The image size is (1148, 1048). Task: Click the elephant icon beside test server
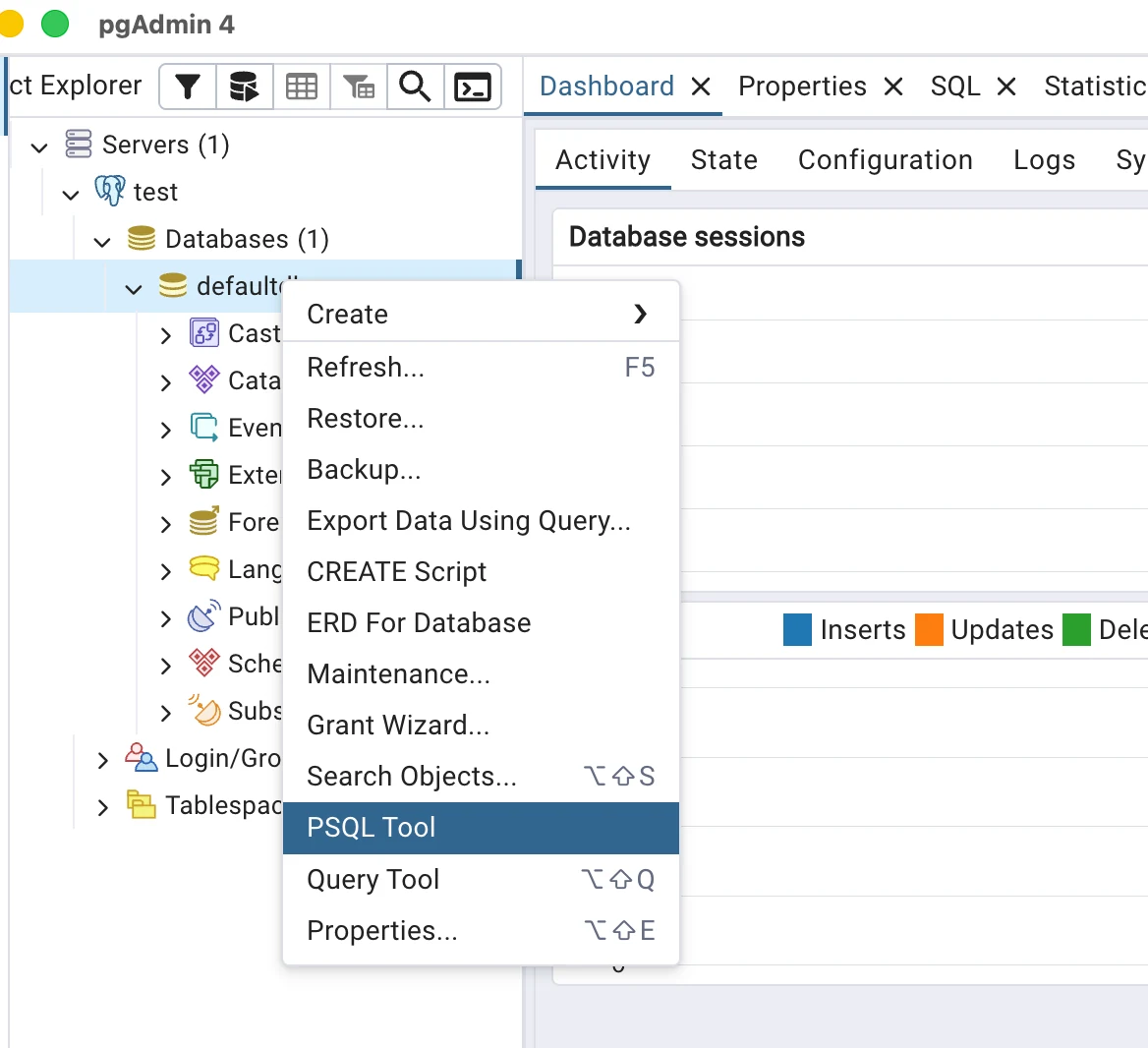(x=110, y=191)
